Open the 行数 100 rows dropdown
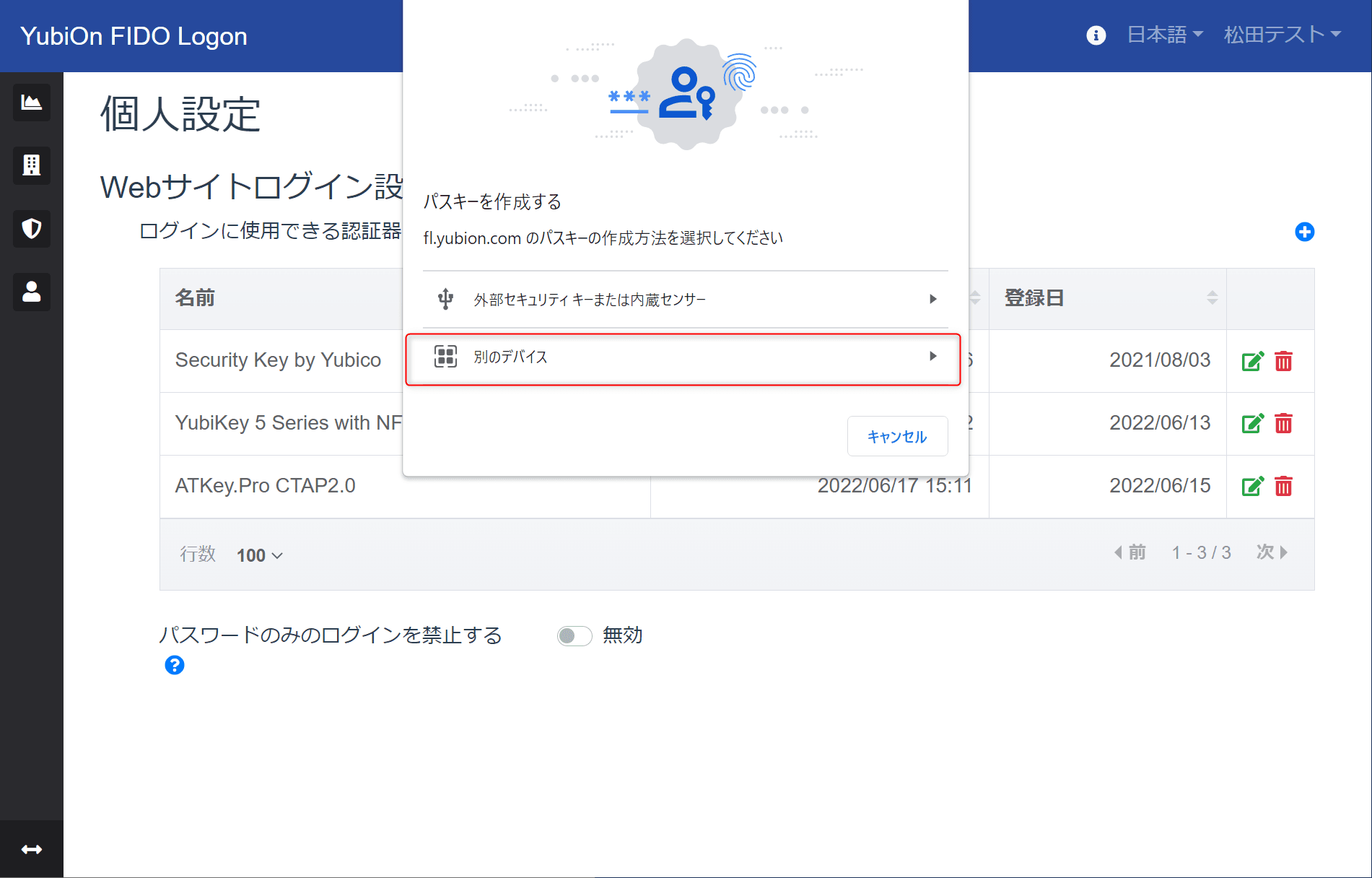The image size is (1372, 878). tap(260, 555)
